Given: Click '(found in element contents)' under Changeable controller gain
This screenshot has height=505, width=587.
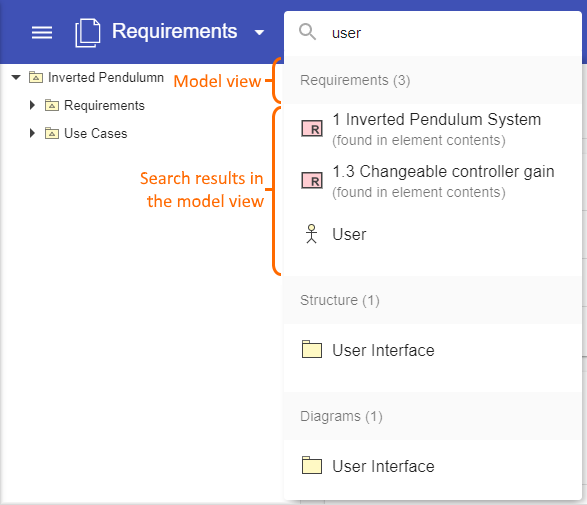Looking at the screenshot, I should 419,192.
